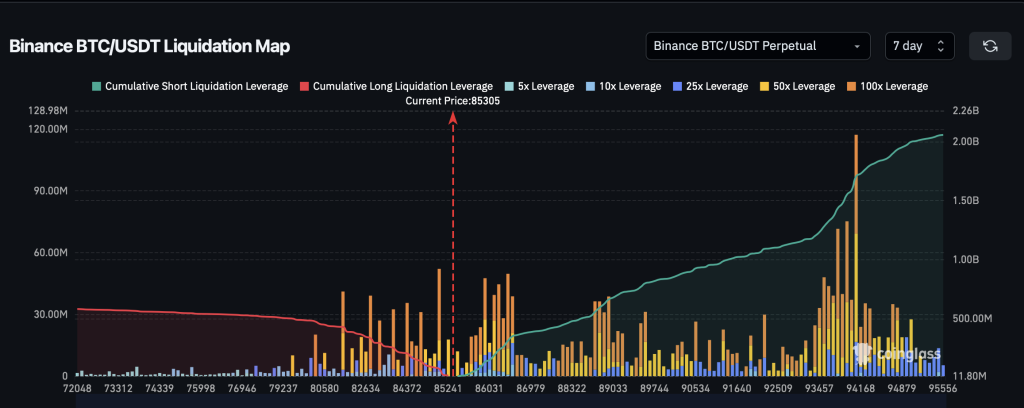Viewport: 1024px width, 408px height.
Task: Click the green Cumulative Short legend marker
Action: [x=96, y=86]
